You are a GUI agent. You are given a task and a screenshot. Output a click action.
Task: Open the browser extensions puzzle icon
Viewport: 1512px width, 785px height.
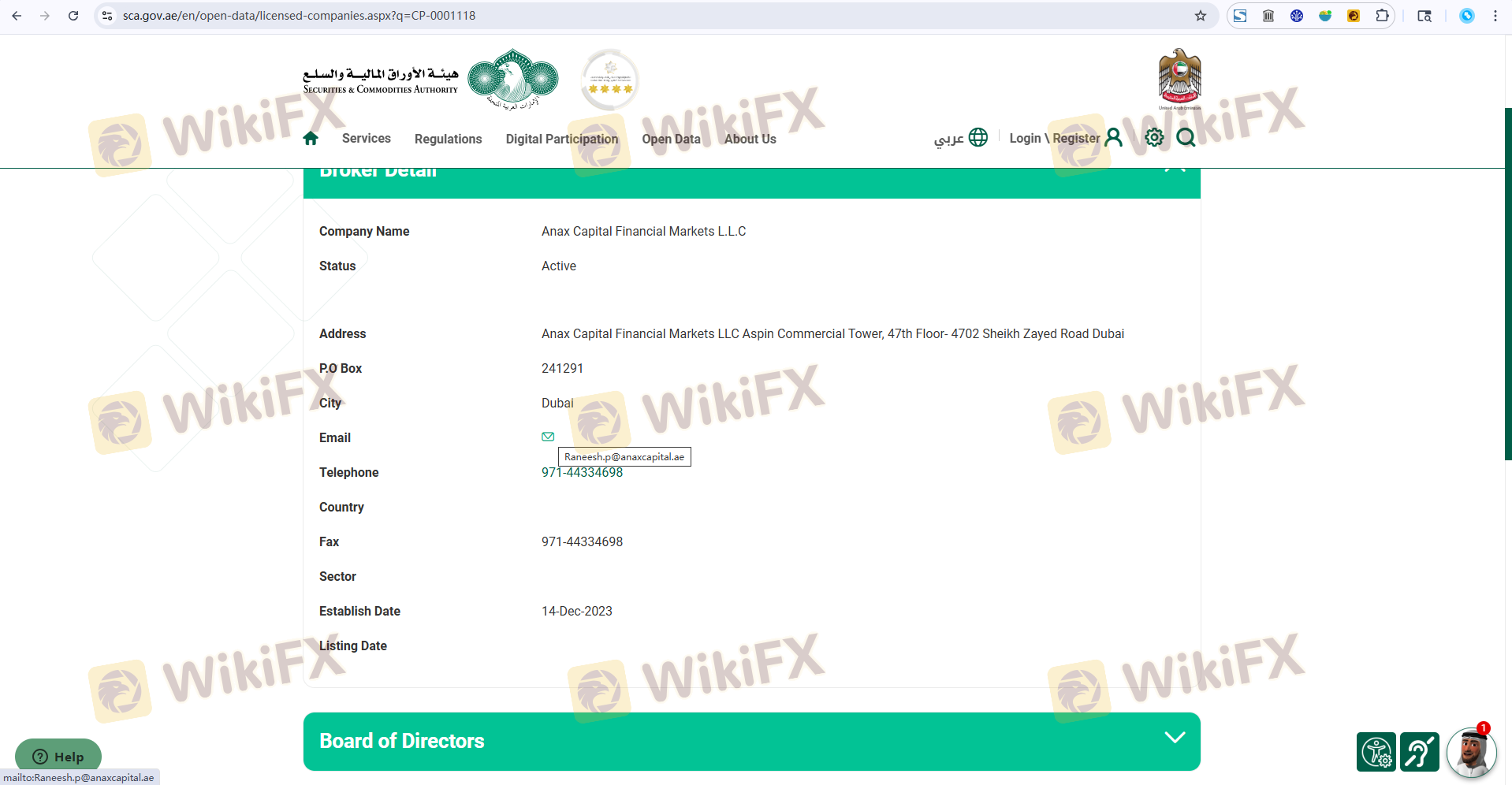coord(1382,16)
